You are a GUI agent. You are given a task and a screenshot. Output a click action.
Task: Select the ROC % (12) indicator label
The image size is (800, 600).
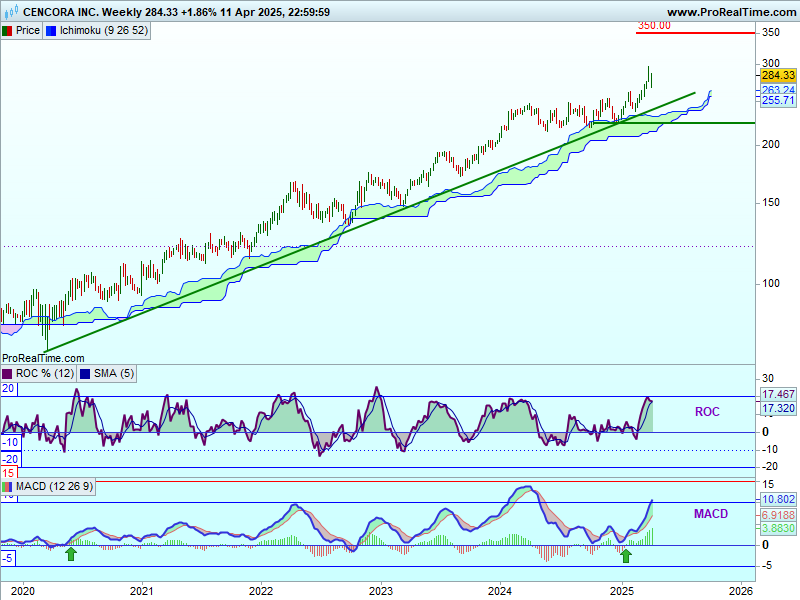click(44, 373)
